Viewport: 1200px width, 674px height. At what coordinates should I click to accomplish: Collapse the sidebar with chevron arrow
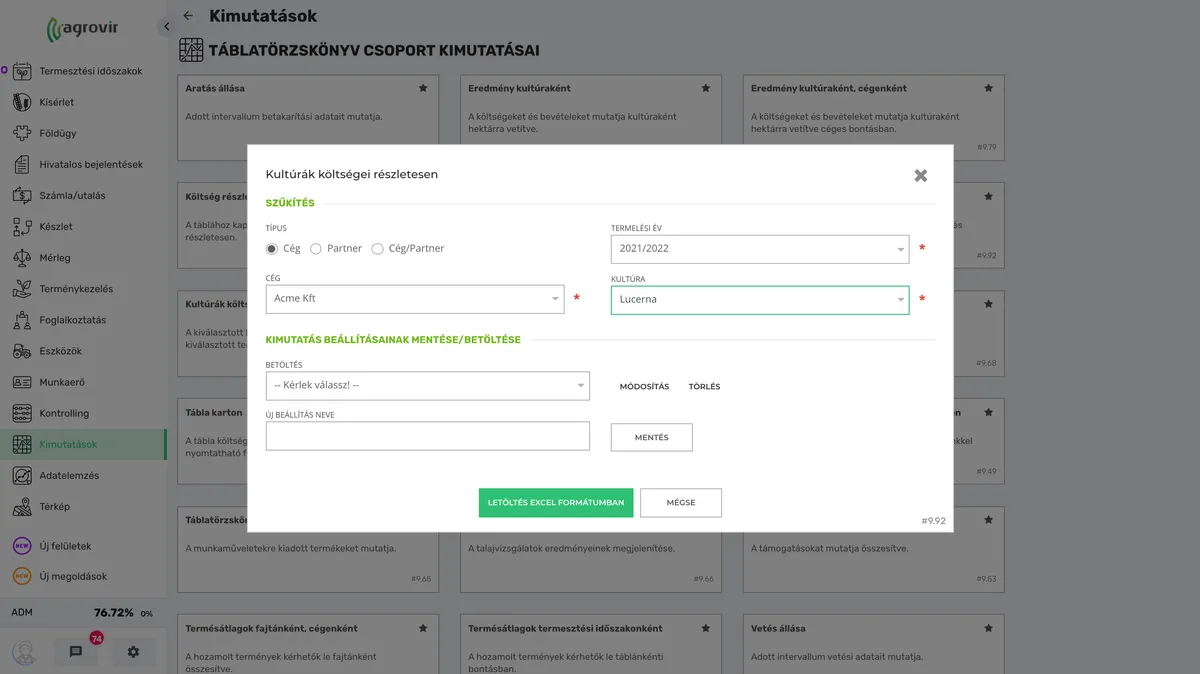[166, 27]
